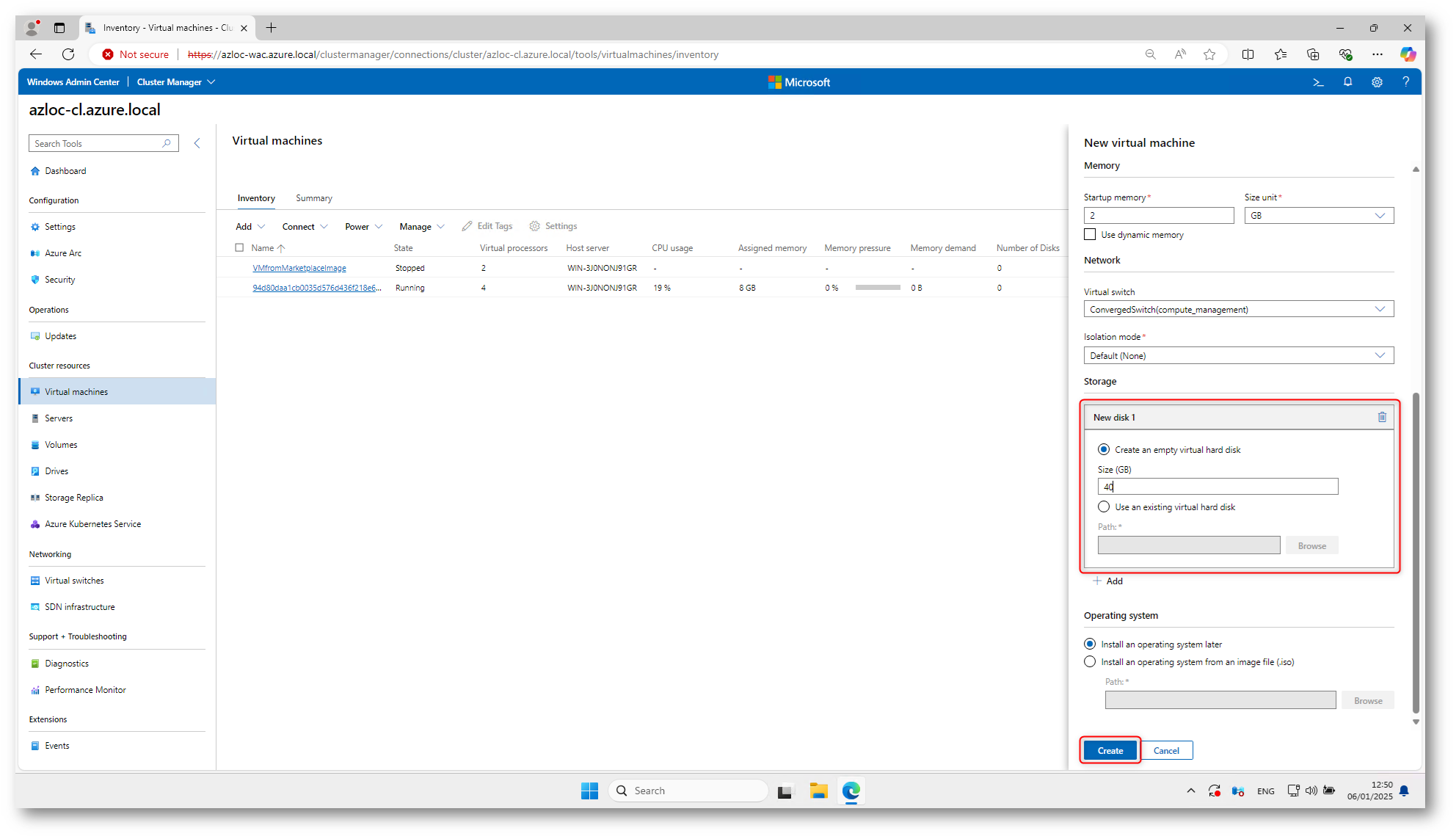The height and width of the screenshot is (839, 1456).
Task: Click the search magnifier in Search Tools
Action: coord(167,143)
